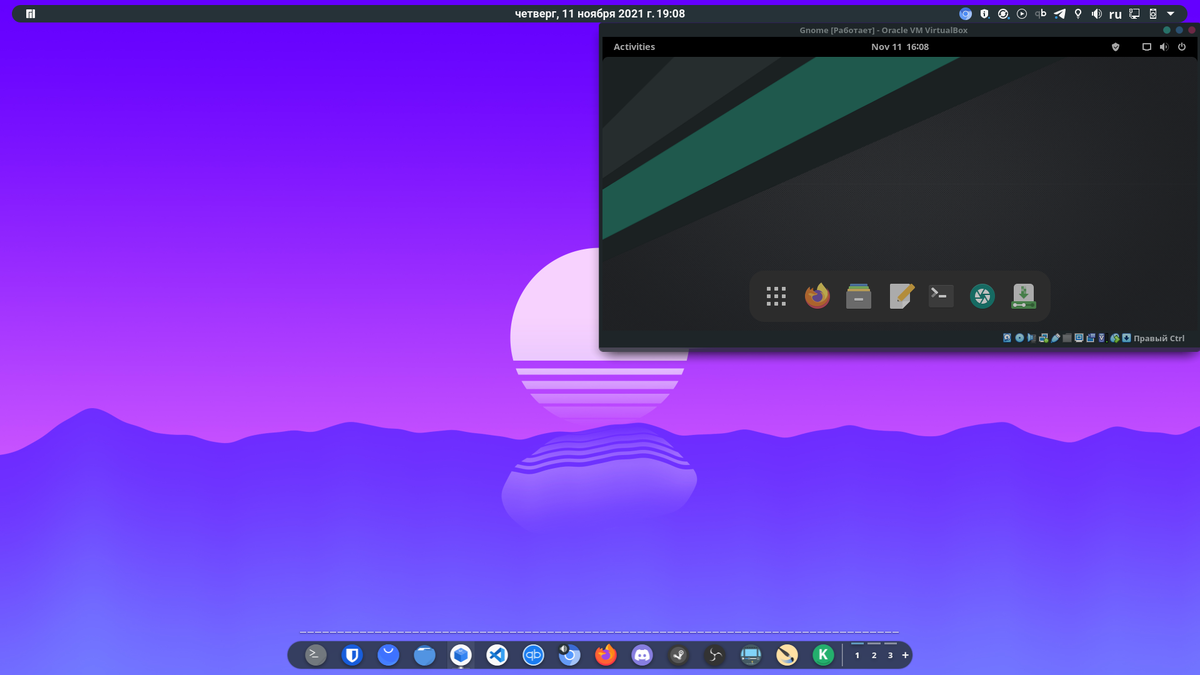Image resolution: width=1200 pixels, height=675 pixels.
Task: Click the VirtualBox window title bar text
Action: (883, 30)
